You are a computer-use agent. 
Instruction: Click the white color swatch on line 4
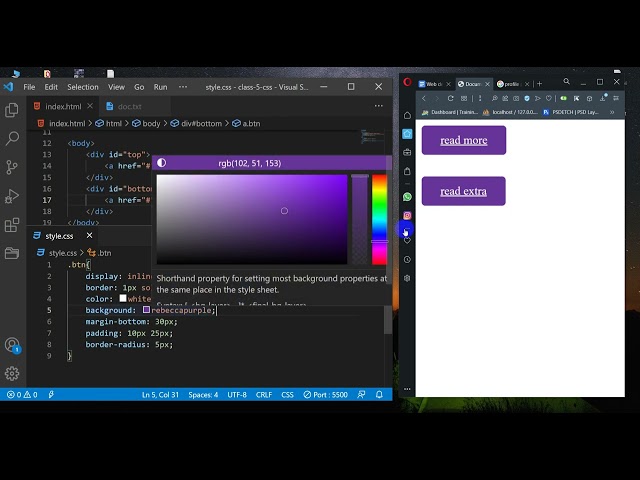tap(123, 298)
